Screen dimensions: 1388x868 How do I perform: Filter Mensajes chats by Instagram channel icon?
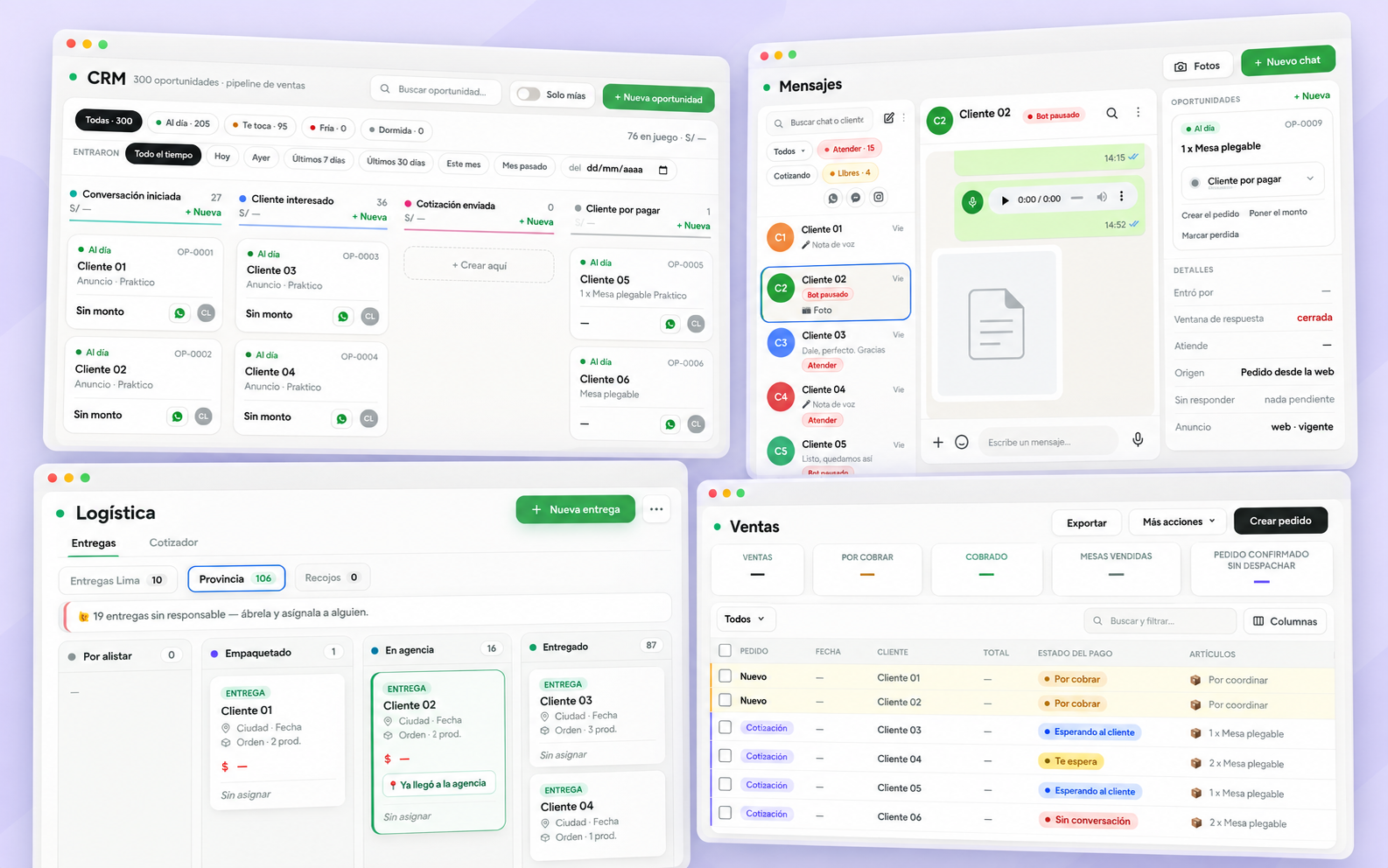(x=879, y=197)
